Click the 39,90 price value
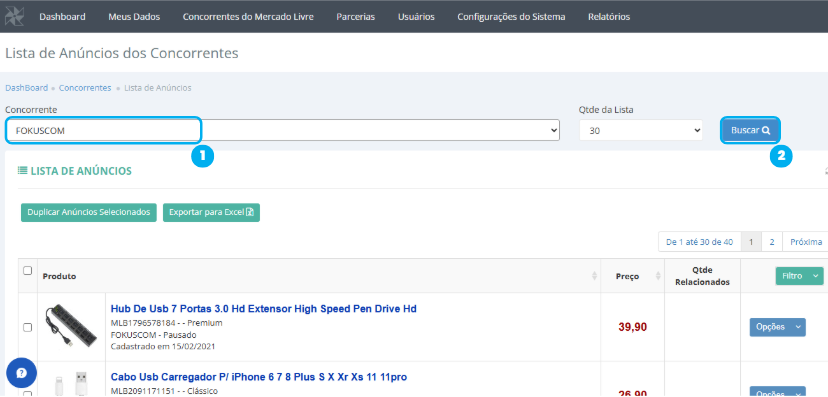This screenshot has width=828, height=397. click(633, 327)
